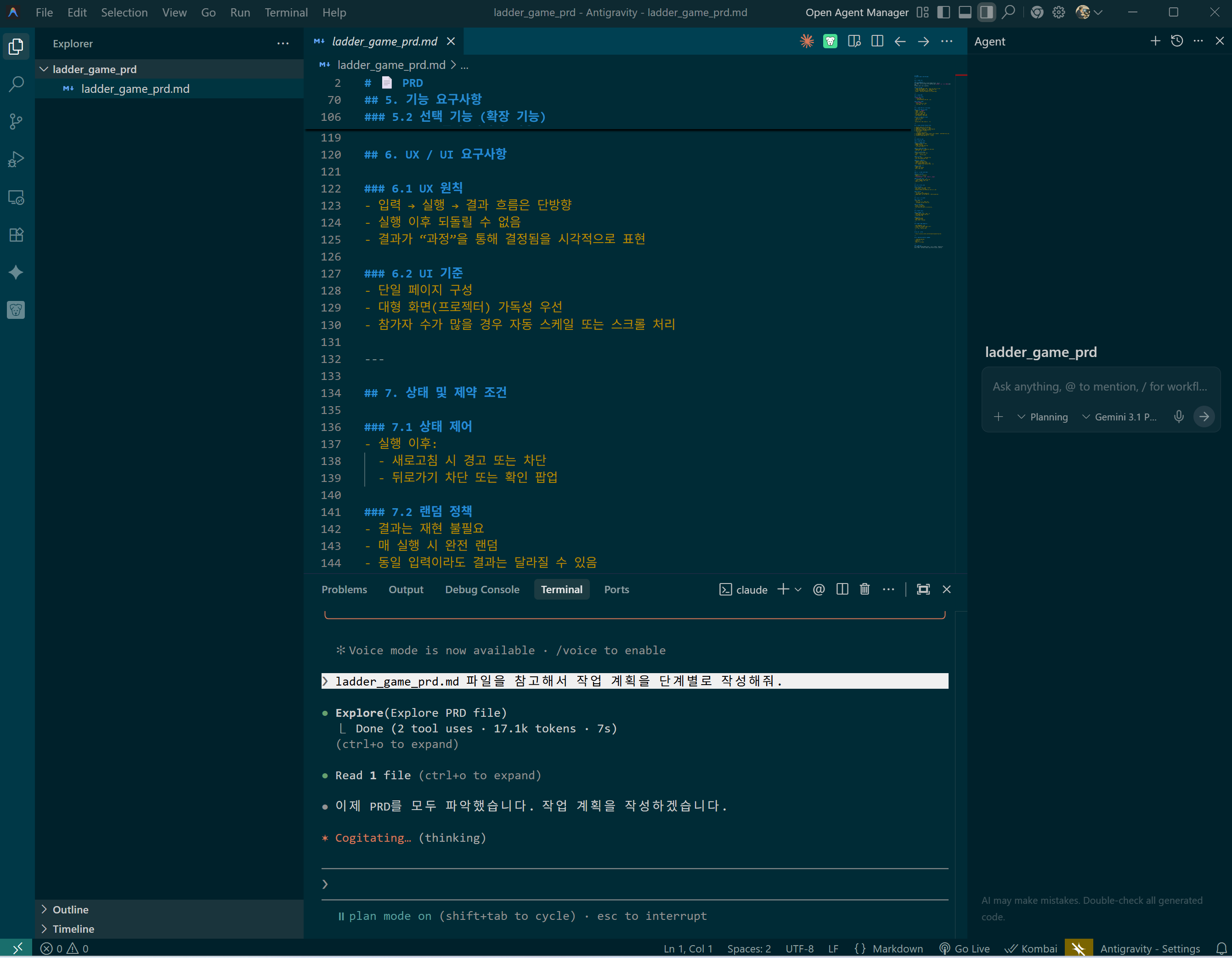Open the Terminal menu

[x=286, y=12]
